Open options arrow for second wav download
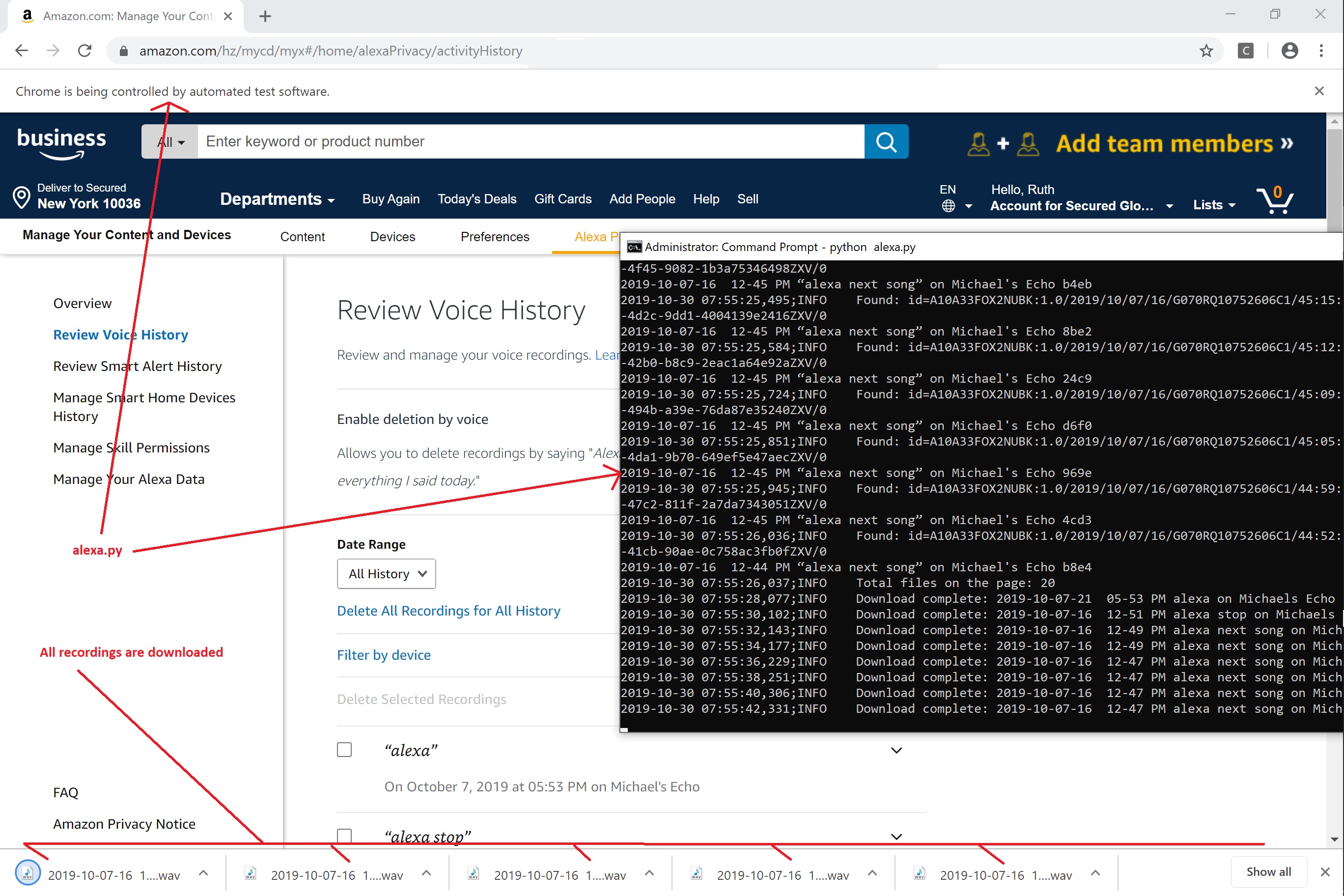The image size is (1344, 896). [x=426, y=872]
